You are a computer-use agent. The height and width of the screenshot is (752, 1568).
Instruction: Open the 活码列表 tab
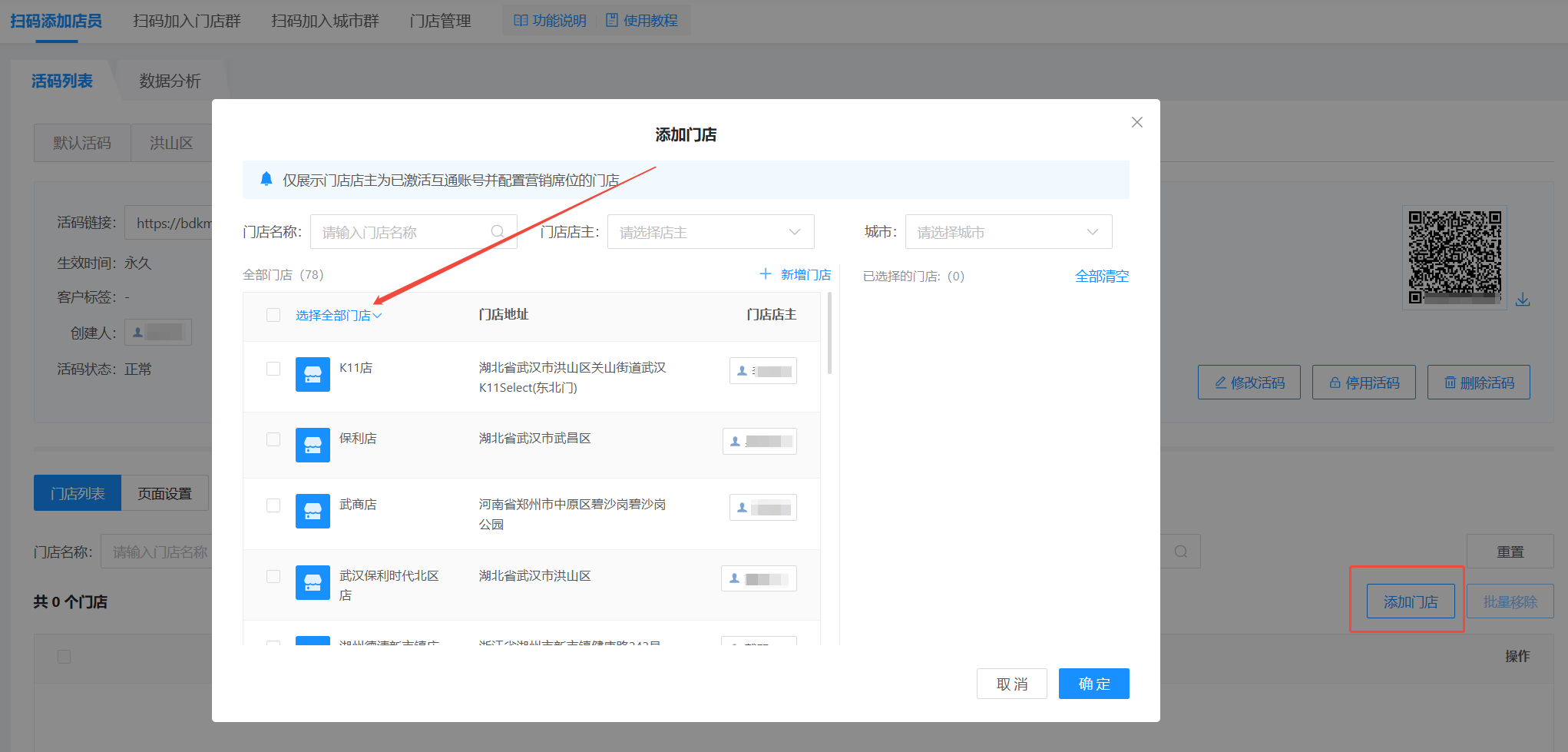62,81
